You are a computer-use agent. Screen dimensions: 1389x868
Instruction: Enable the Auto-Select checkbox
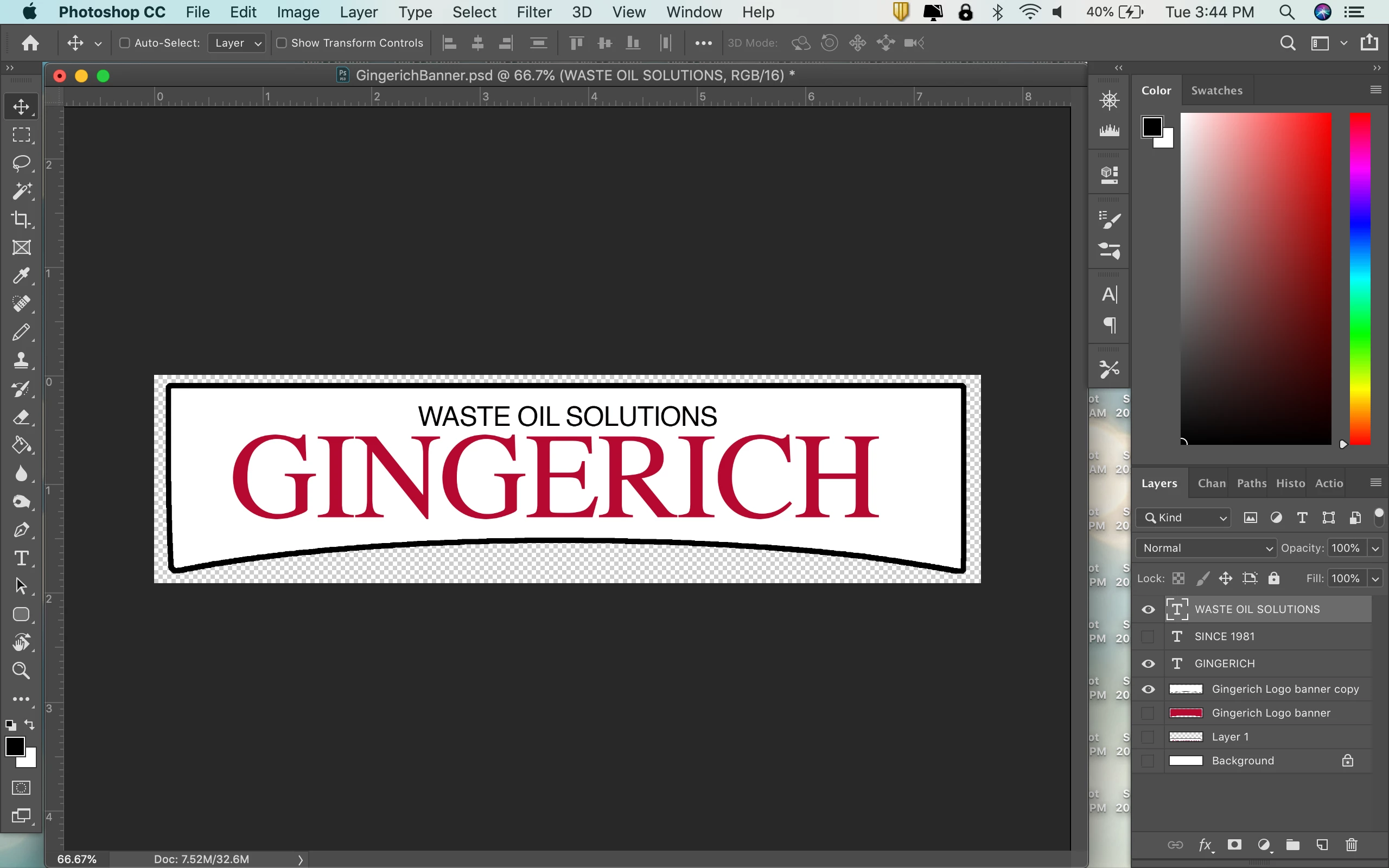pyautogui.click(x=125, y=43)
